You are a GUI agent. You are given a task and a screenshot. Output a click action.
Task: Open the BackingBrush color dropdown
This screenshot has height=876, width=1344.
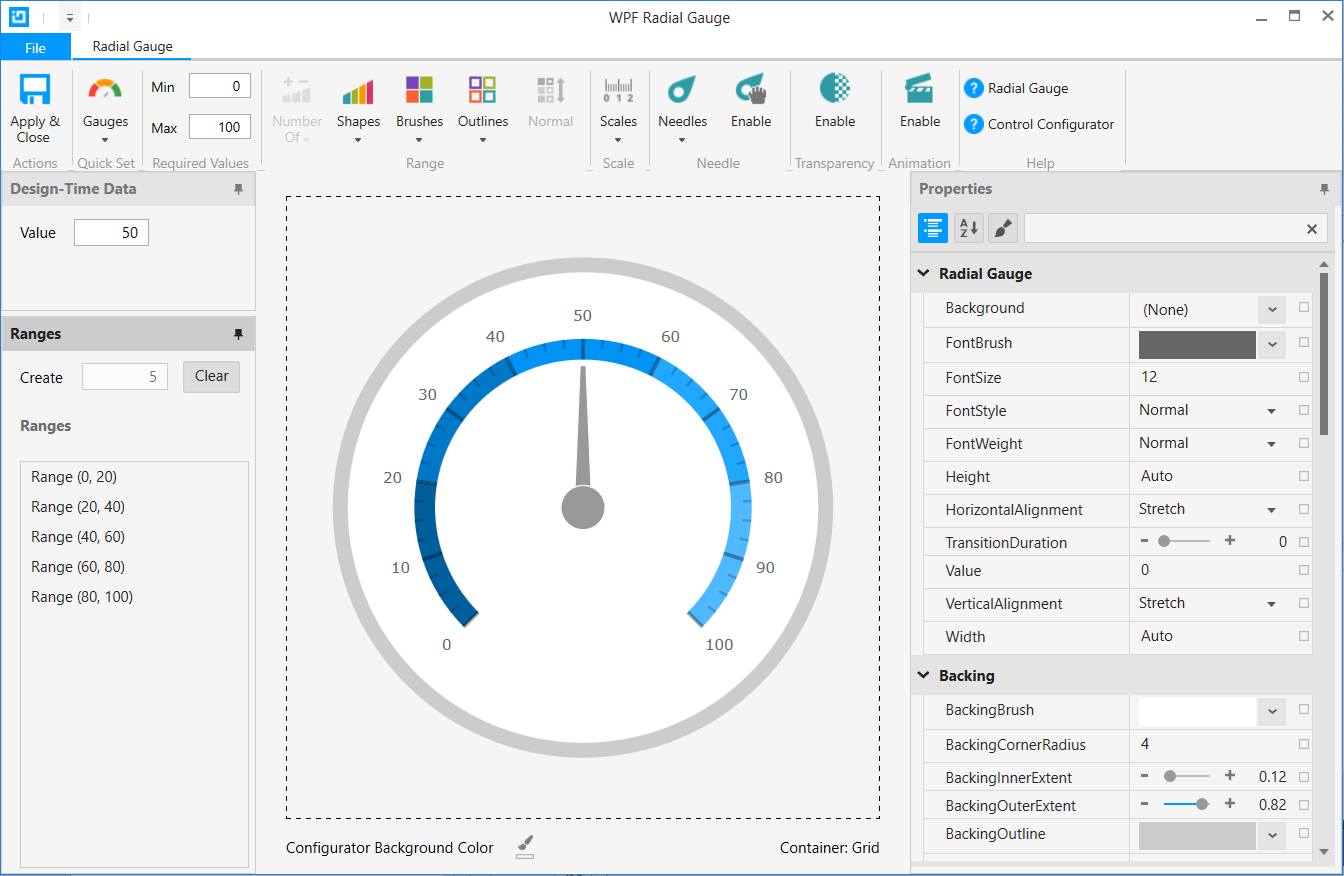click(x=1272, y=711)
